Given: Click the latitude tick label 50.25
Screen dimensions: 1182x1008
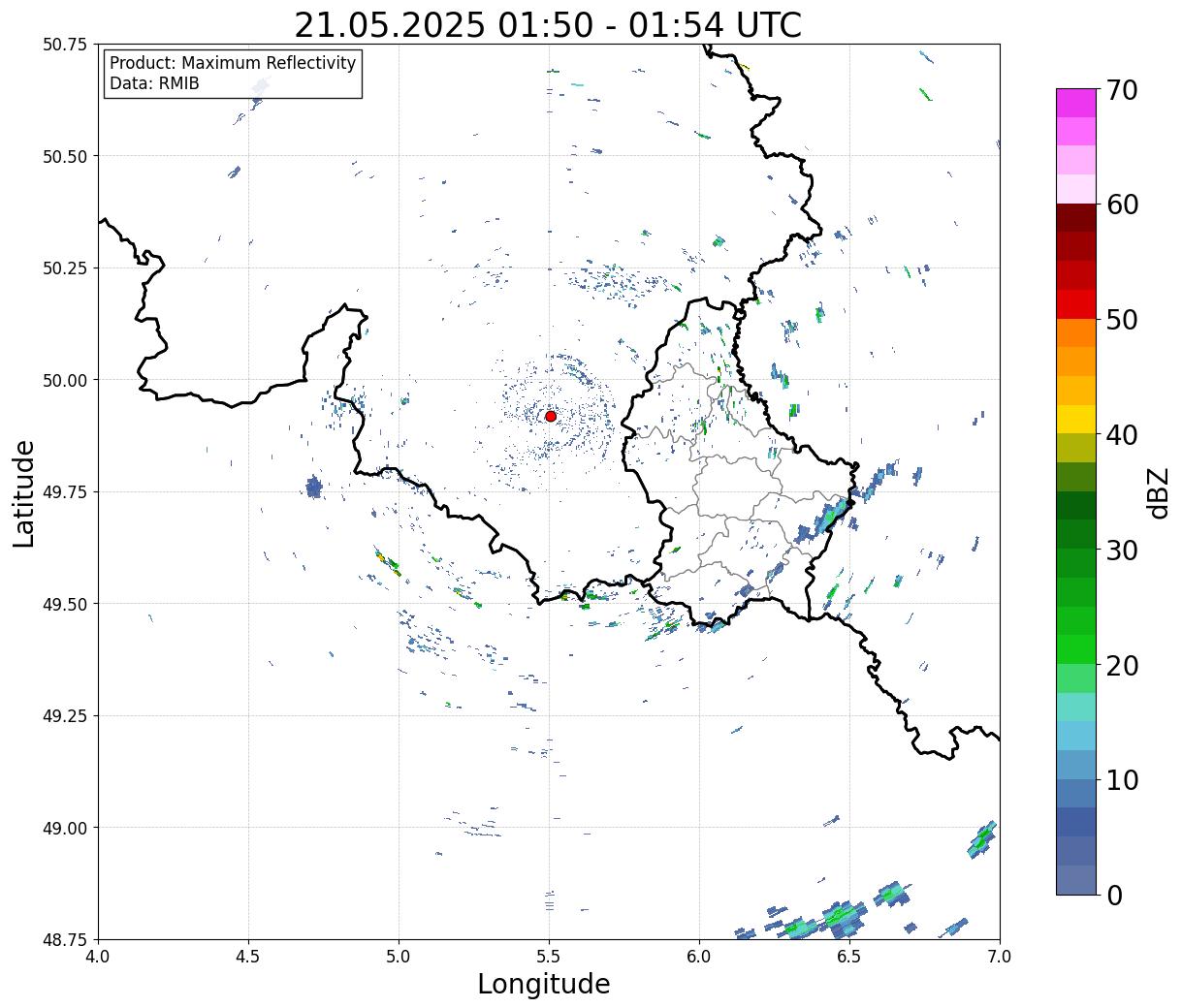Looking at the screenshot, I should point(65,268).
